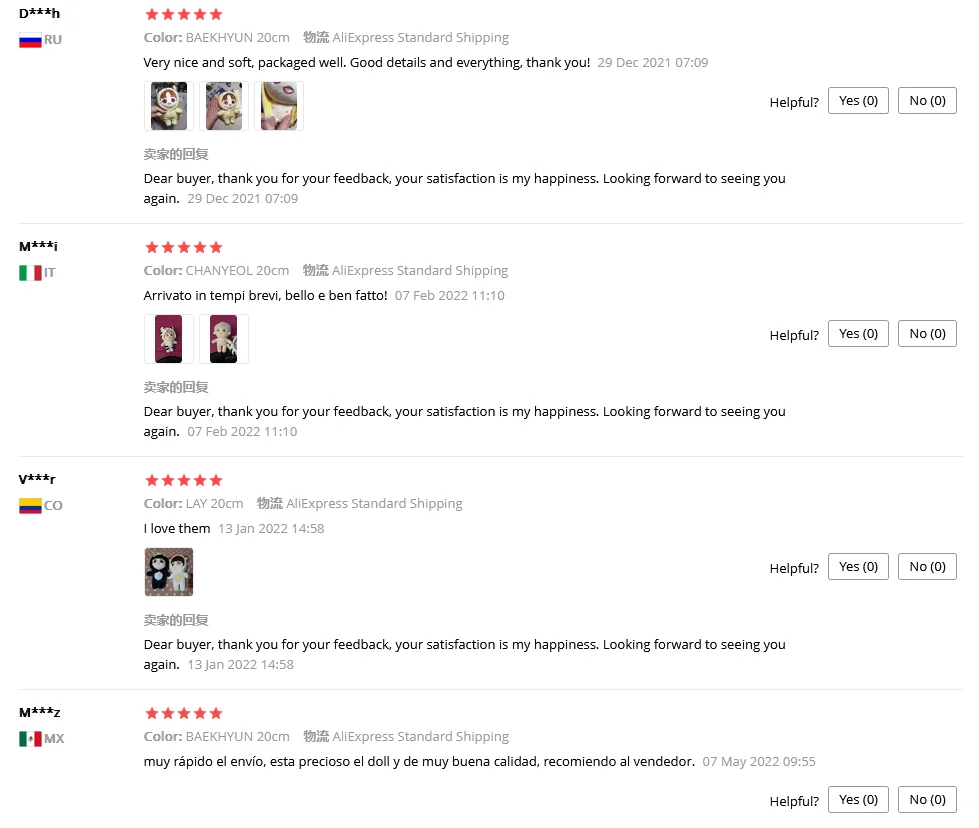
Task: Click five-star rating of V***r's review
Action: [x=184, y=480]
